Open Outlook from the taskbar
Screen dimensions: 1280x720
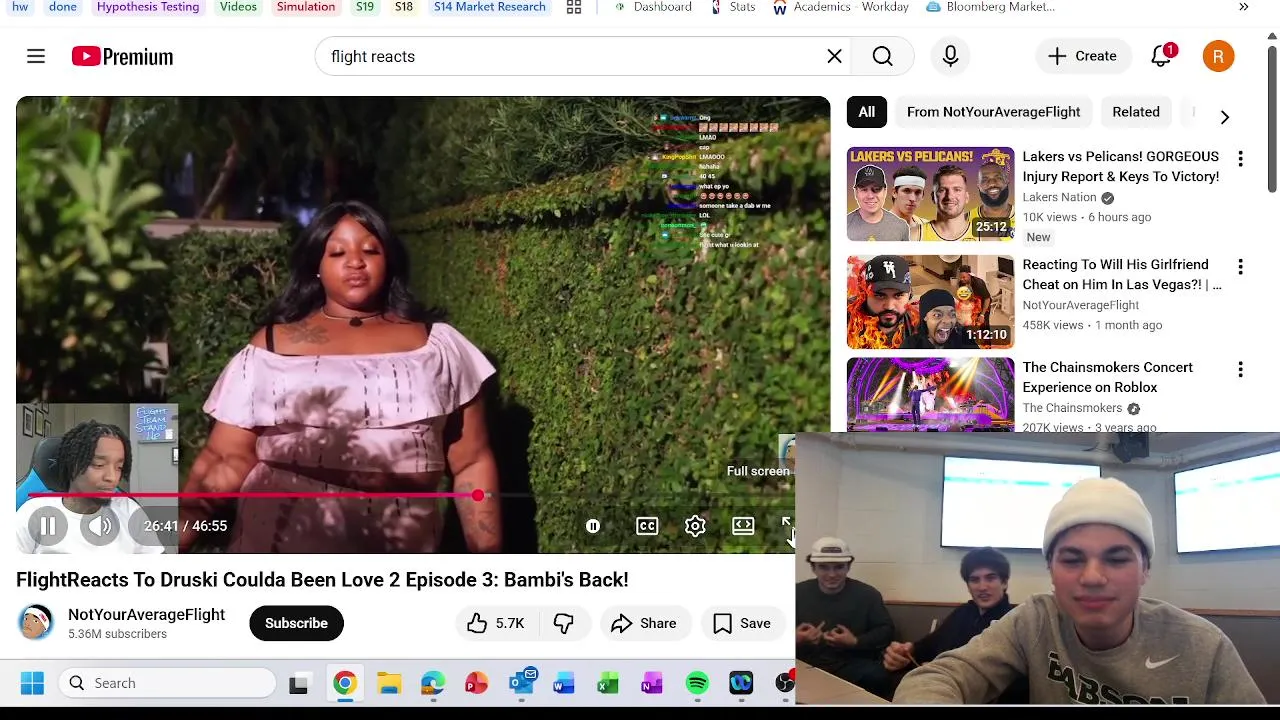tap(521, 683)
